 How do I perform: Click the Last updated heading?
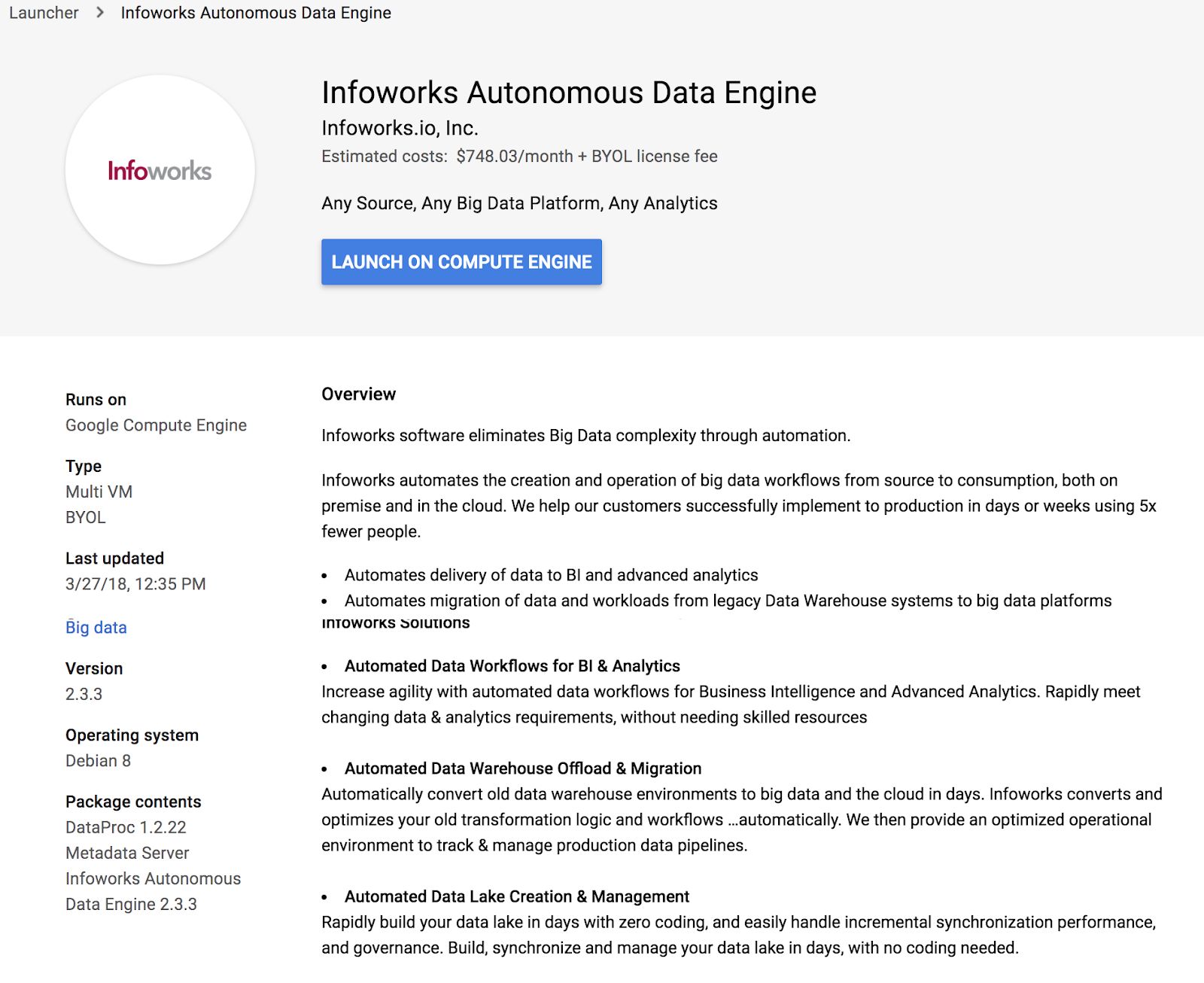114,558
